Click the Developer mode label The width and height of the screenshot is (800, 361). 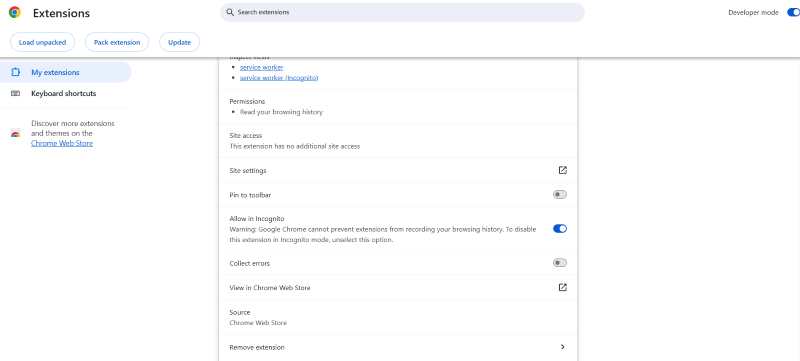(754, 13)
